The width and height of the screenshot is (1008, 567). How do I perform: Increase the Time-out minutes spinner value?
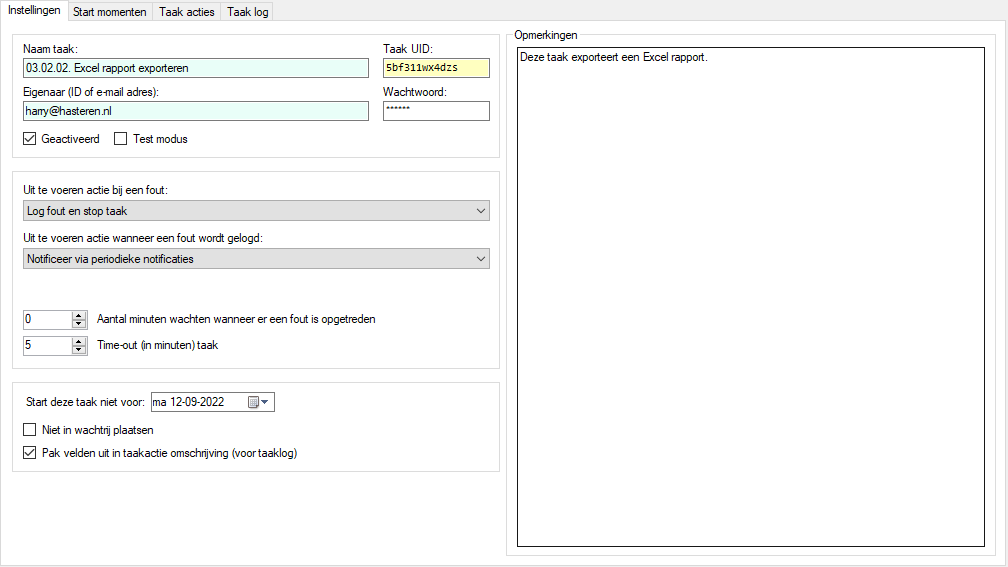pos(79,341)
